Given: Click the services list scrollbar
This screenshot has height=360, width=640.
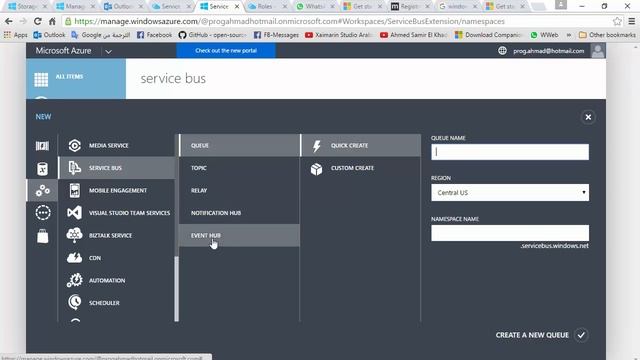Looking at the screenshot, I should (177, 288).
